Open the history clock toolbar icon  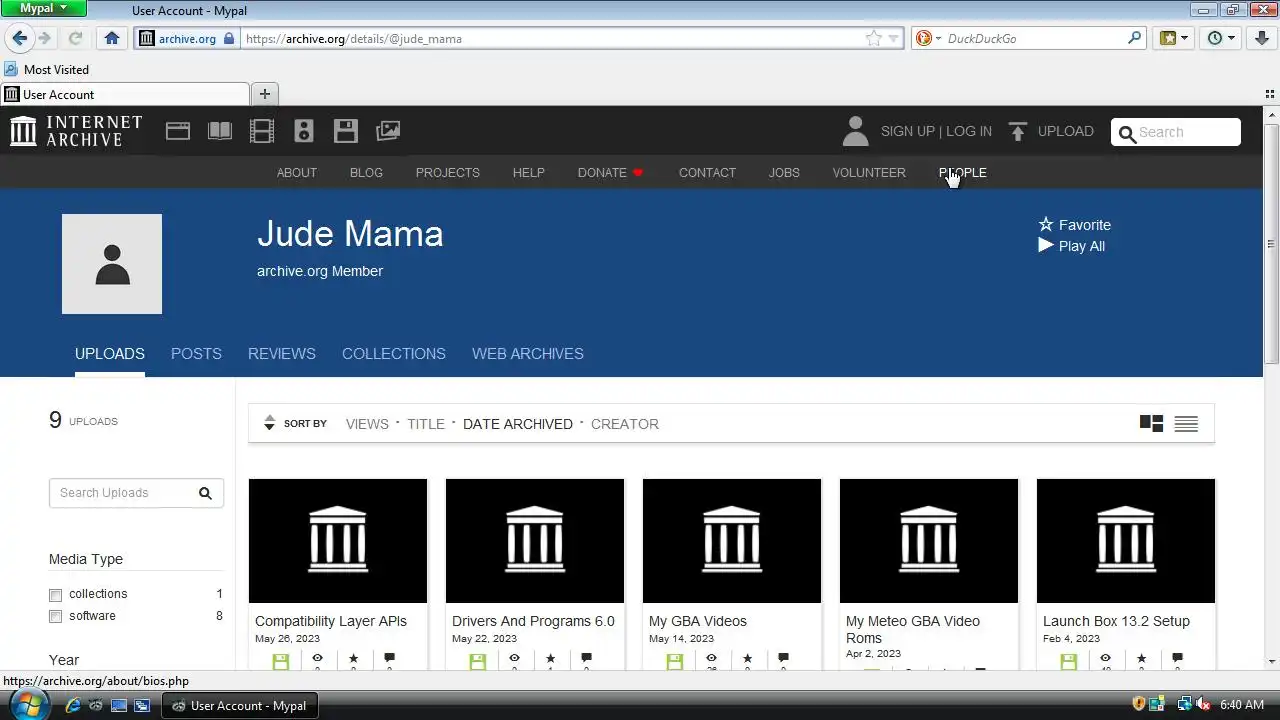(1215, 38)
